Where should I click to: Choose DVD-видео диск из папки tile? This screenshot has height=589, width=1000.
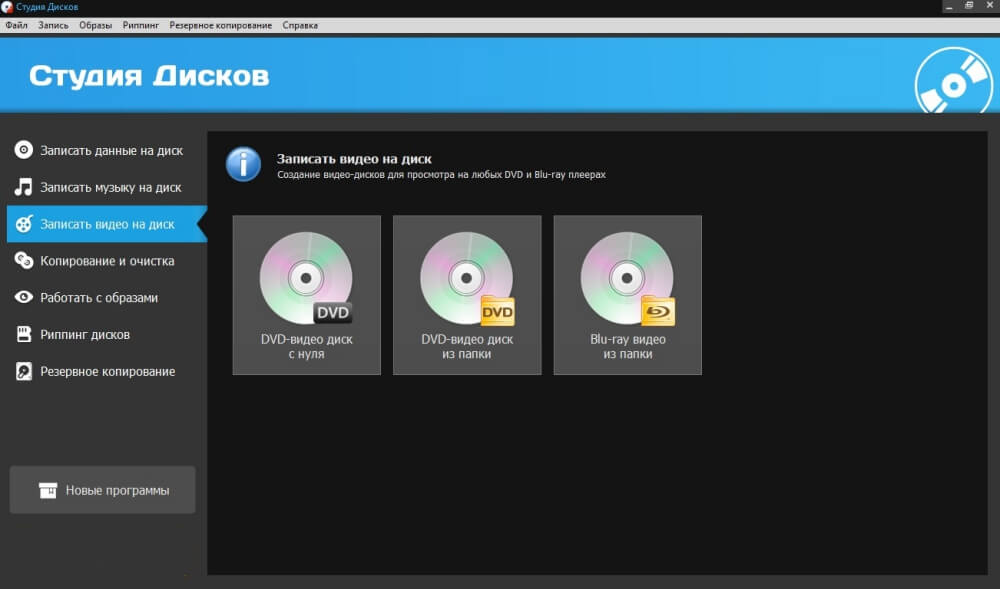click(x=467, y=295)
